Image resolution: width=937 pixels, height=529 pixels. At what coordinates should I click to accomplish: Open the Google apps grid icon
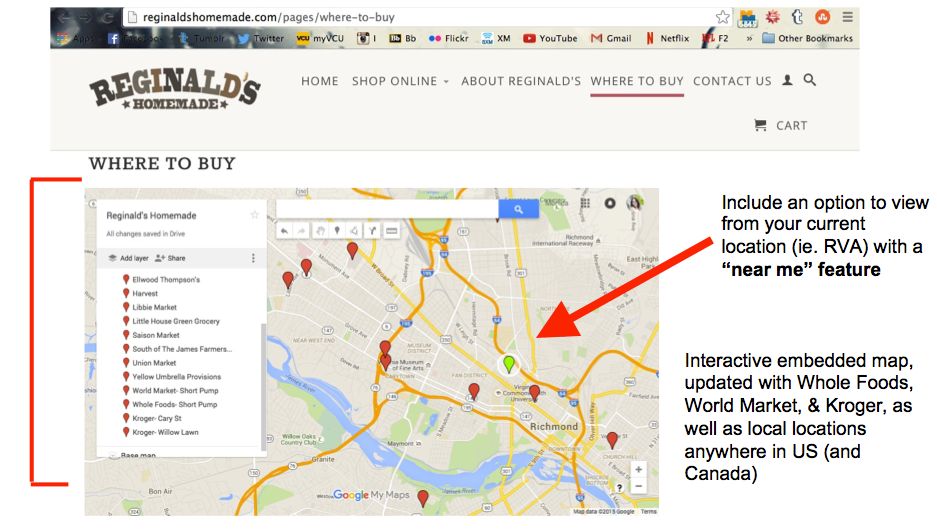pos(585,203)
